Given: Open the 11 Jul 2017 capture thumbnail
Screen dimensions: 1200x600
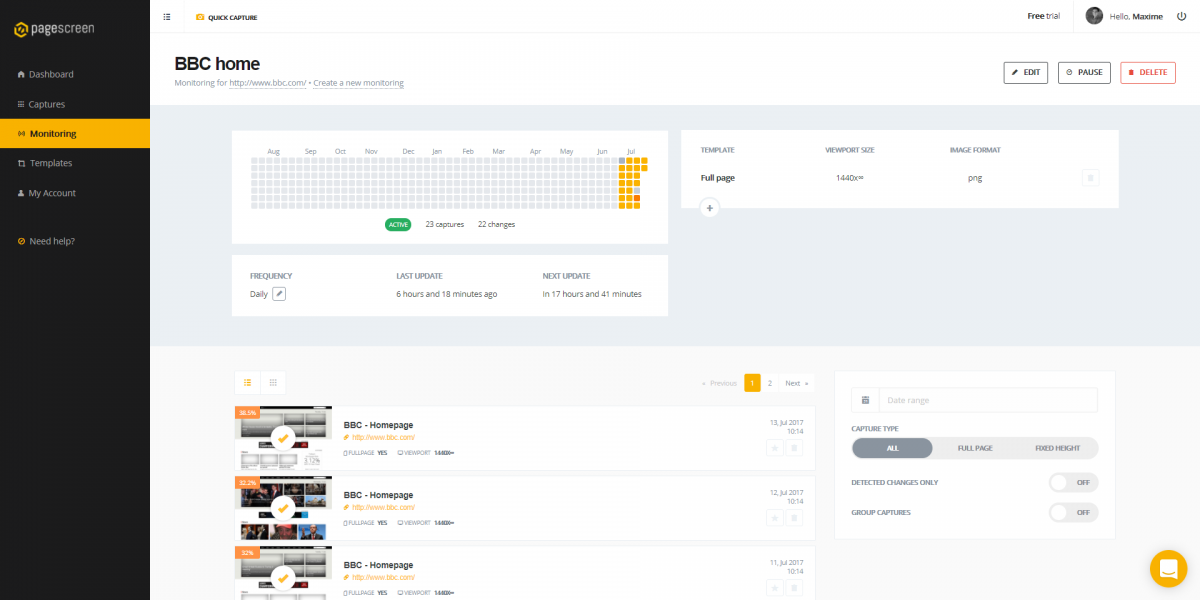Looking at the screenshot, I should 283,573.
